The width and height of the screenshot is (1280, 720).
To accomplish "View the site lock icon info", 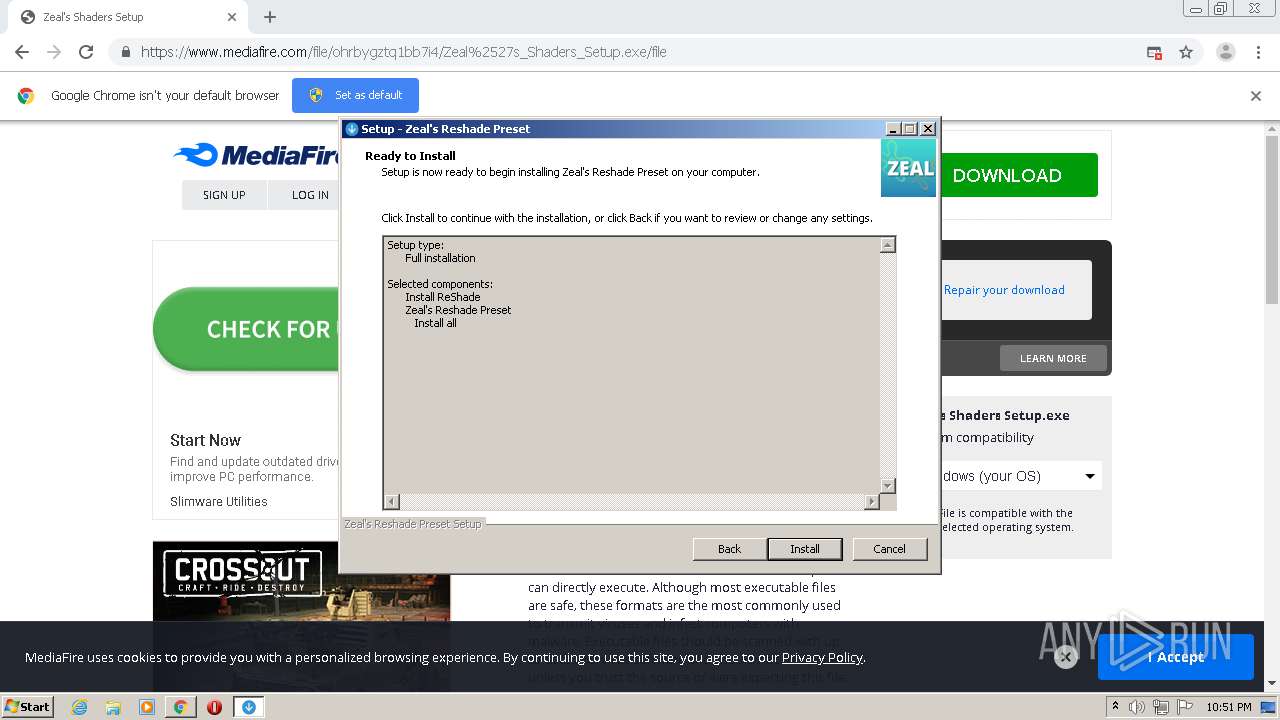I will (x=126, y=52).
